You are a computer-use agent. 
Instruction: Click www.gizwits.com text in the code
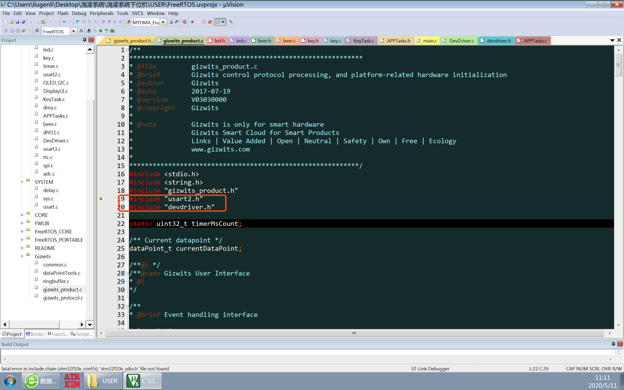point(220,149)
